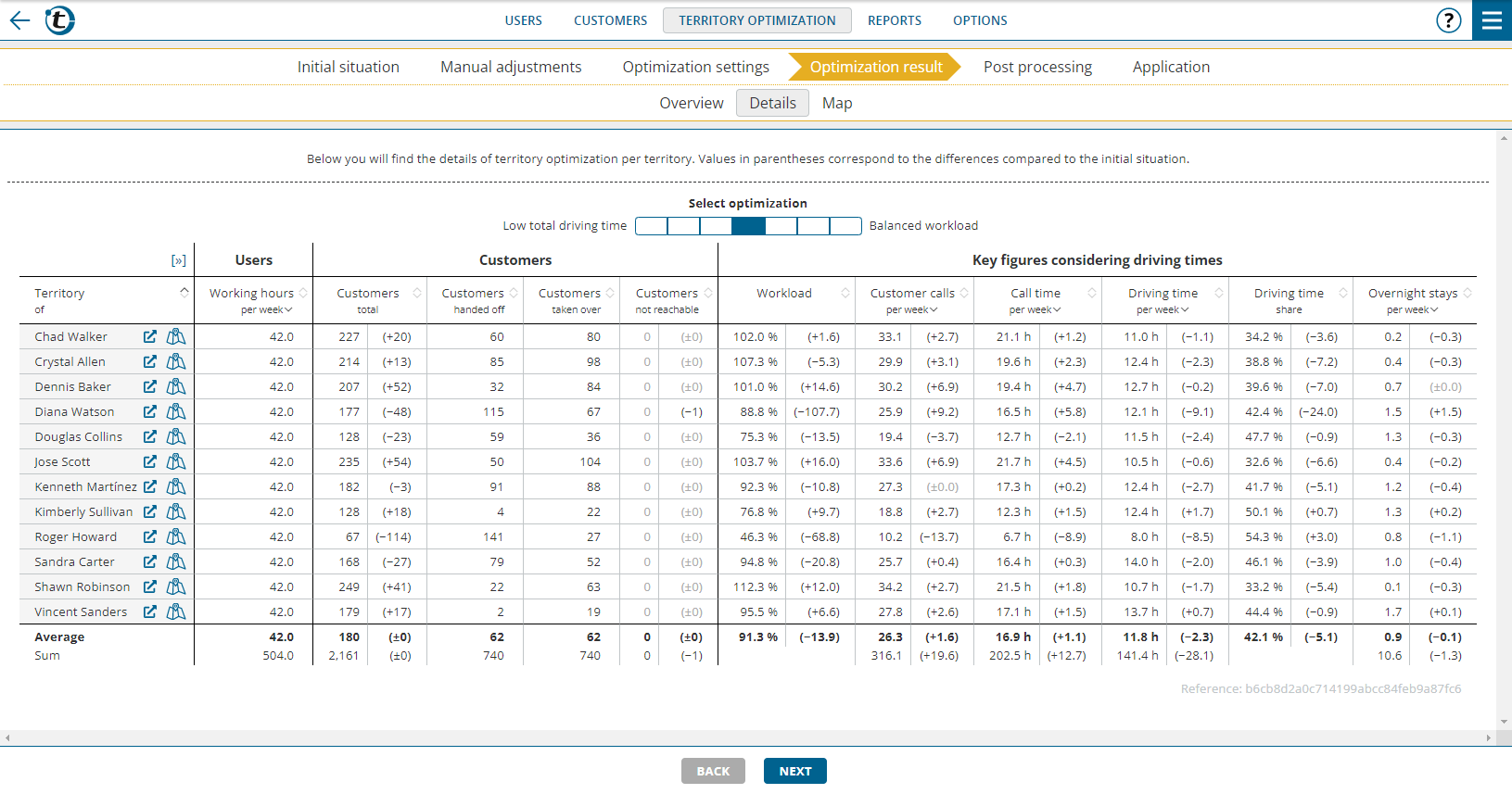Expand the table columns with the [»] control
Screen dimensions: 1512x794
coord(178,260)
